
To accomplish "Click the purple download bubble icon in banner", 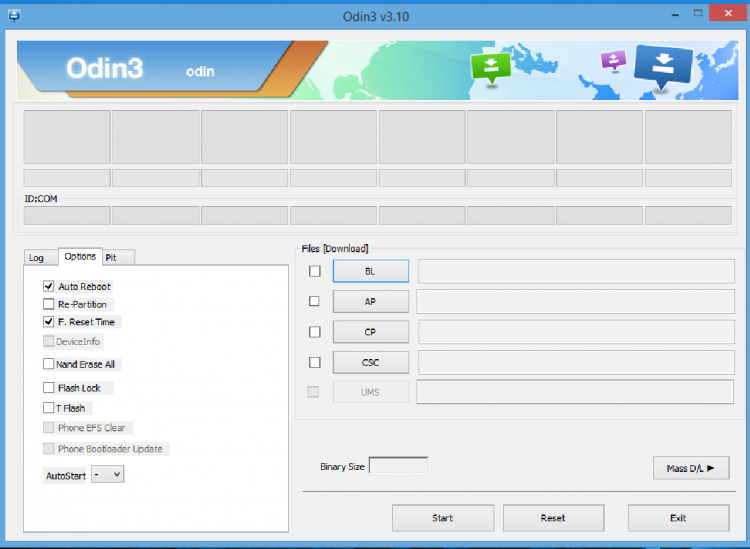I will pyautogui.click(x=614, y=61).
